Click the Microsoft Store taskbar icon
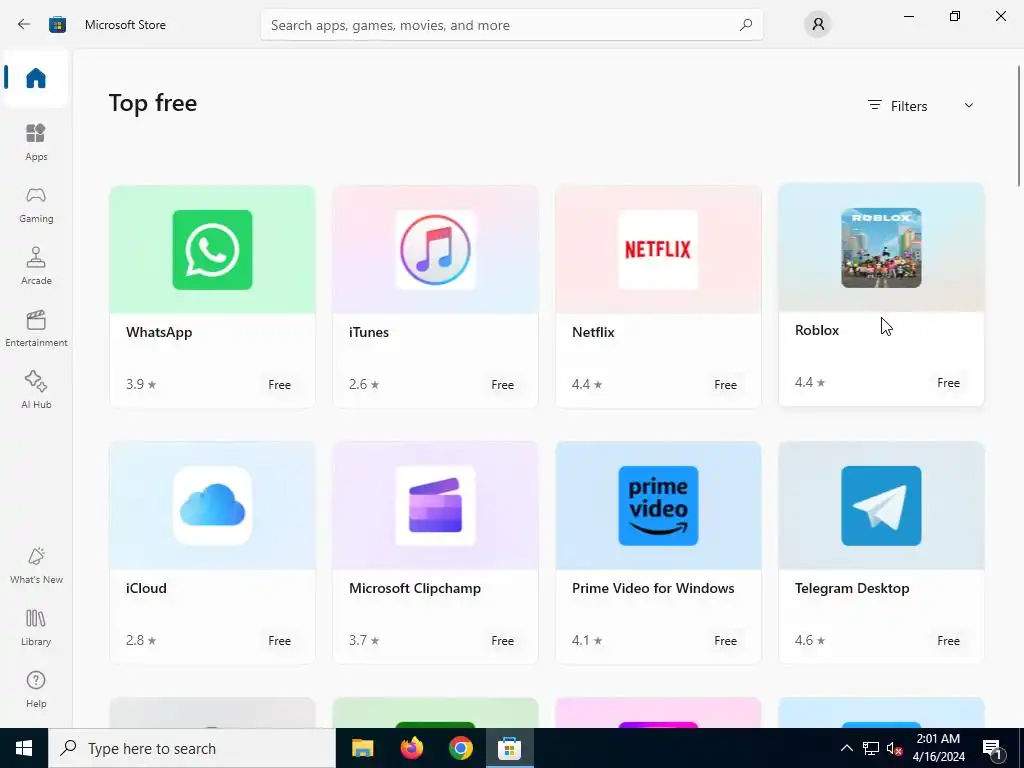This screenshot has height=768, width=1024. (509, 748)
